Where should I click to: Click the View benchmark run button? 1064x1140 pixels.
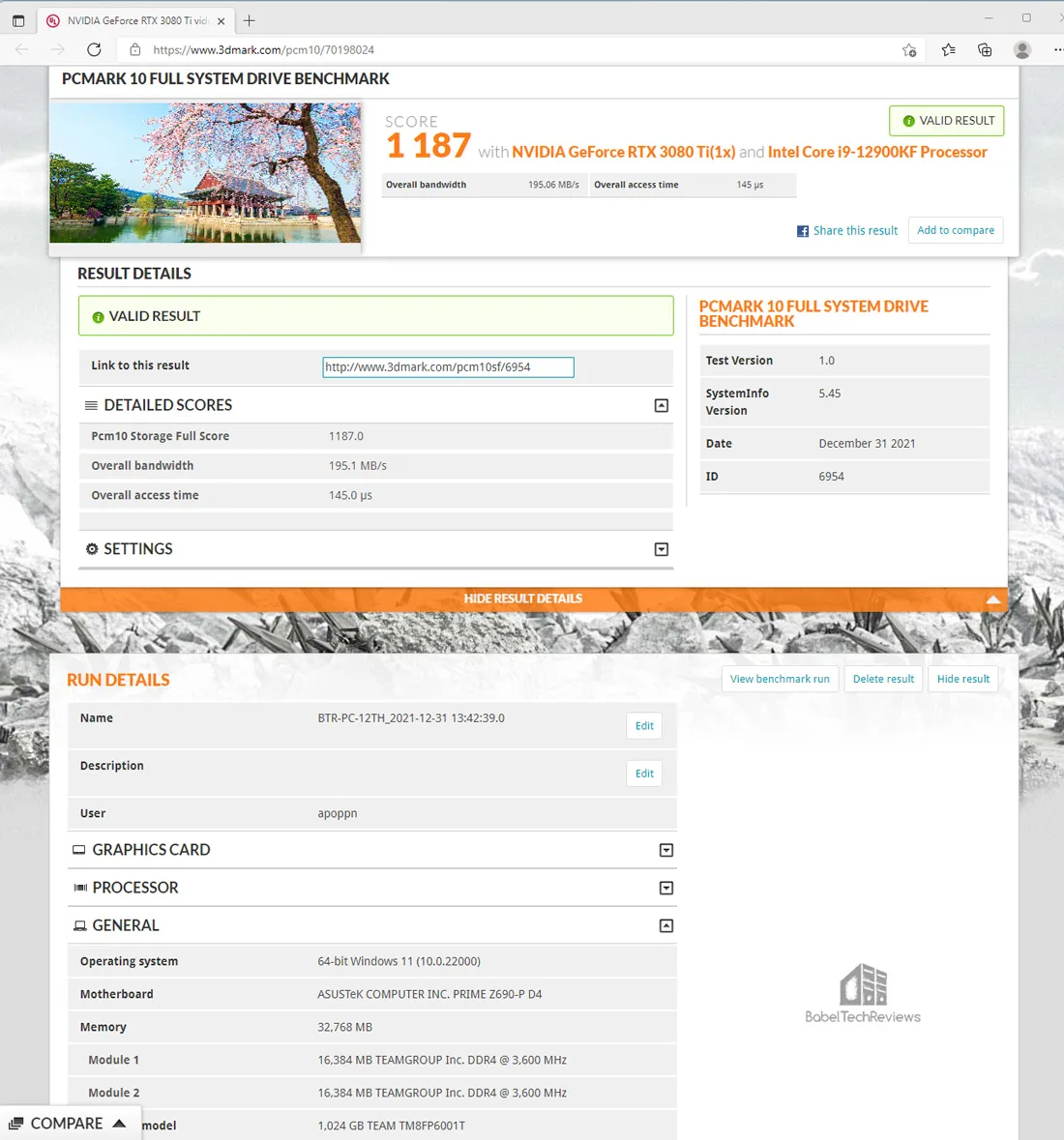coord(780,679)
